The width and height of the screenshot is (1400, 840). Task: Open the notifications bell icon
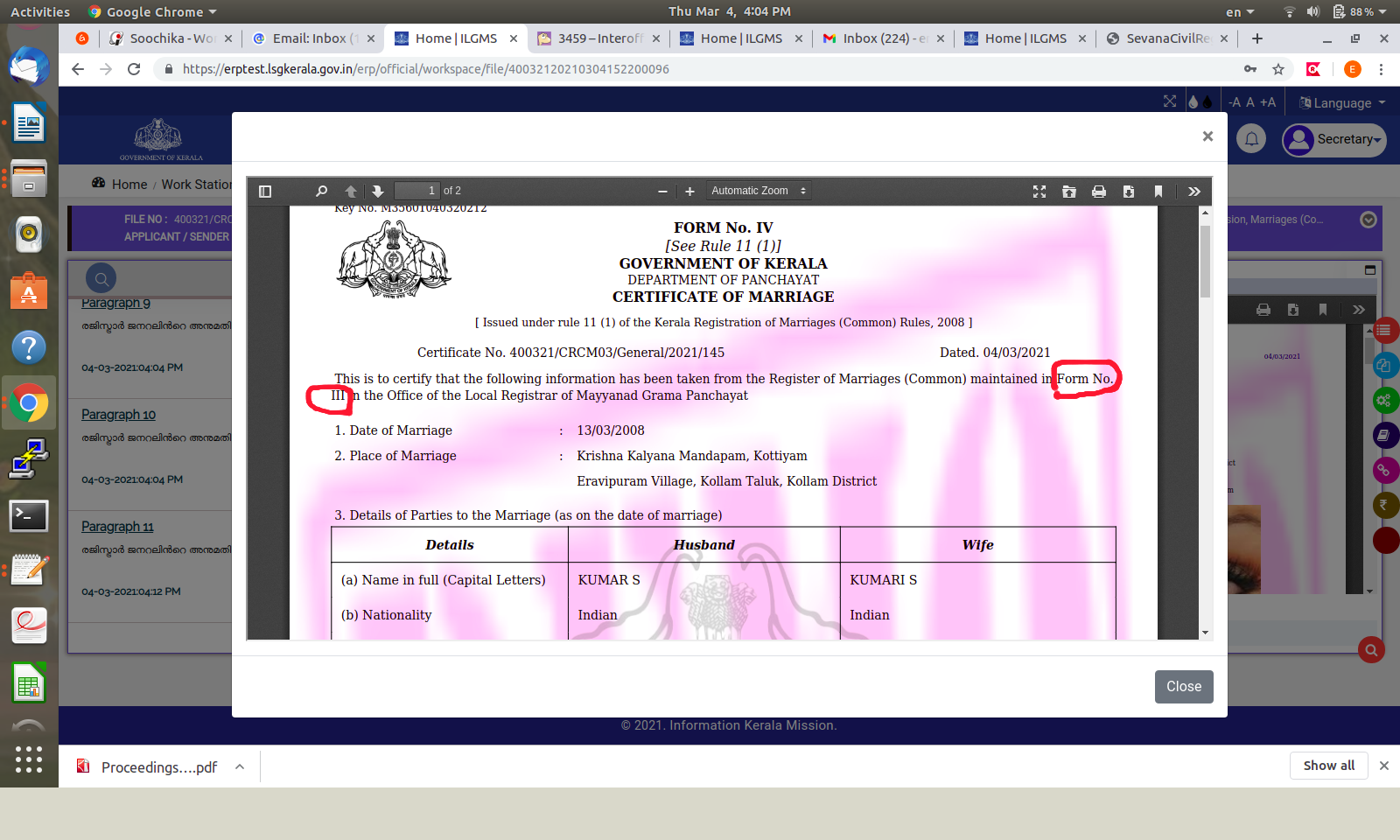(1251, 139)
